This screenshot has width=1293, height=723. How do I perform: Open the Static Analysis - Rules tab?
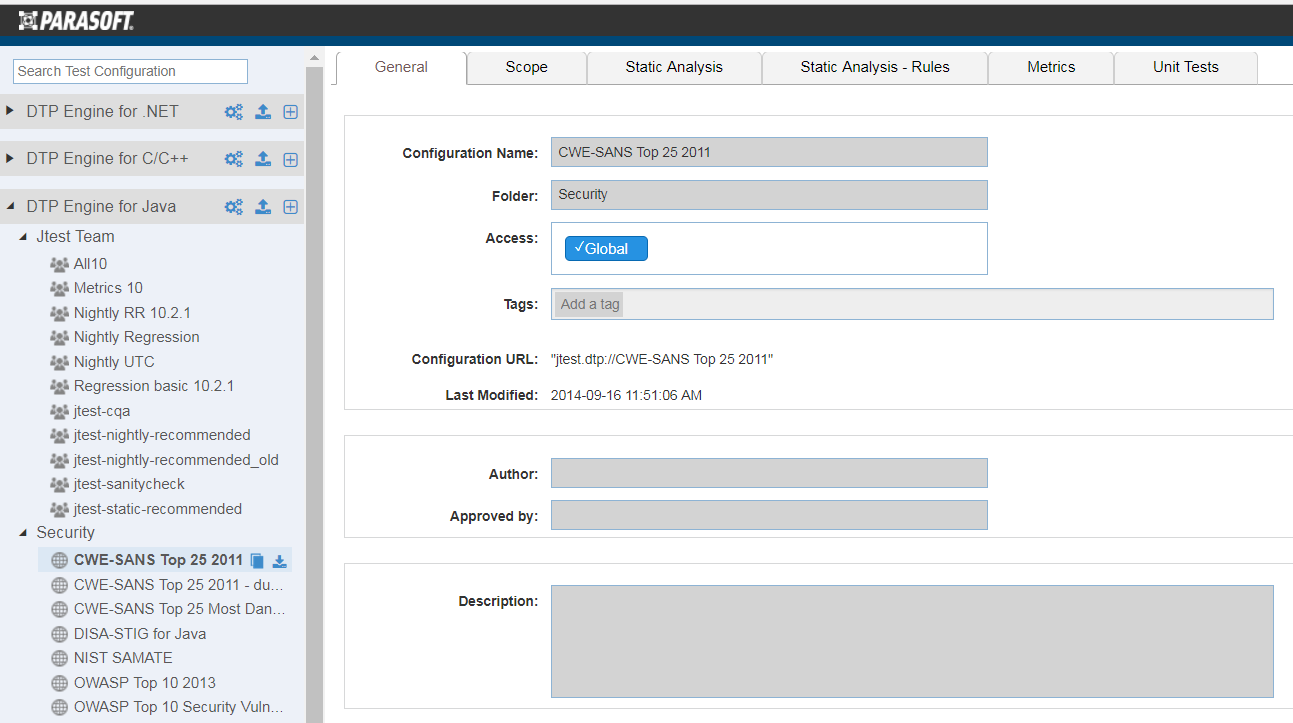(x=875, y=67)
